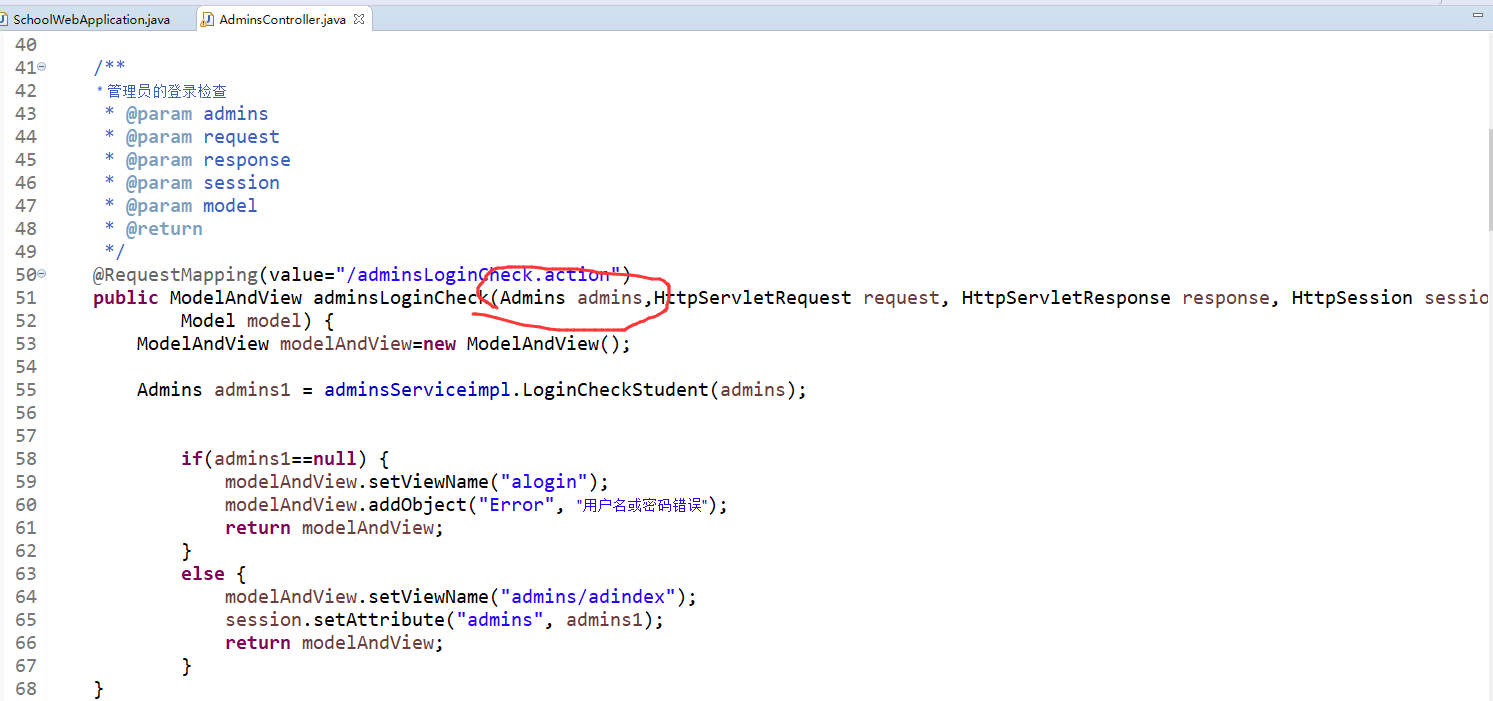1493x701 pixels.
Task: Click the LoginCheckStudent method call
Action: [x=615, y=390]
